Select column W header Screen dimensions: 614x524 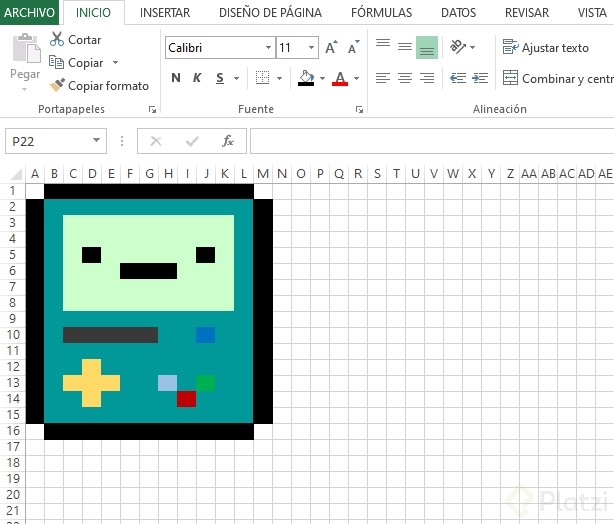pos(453,173)
